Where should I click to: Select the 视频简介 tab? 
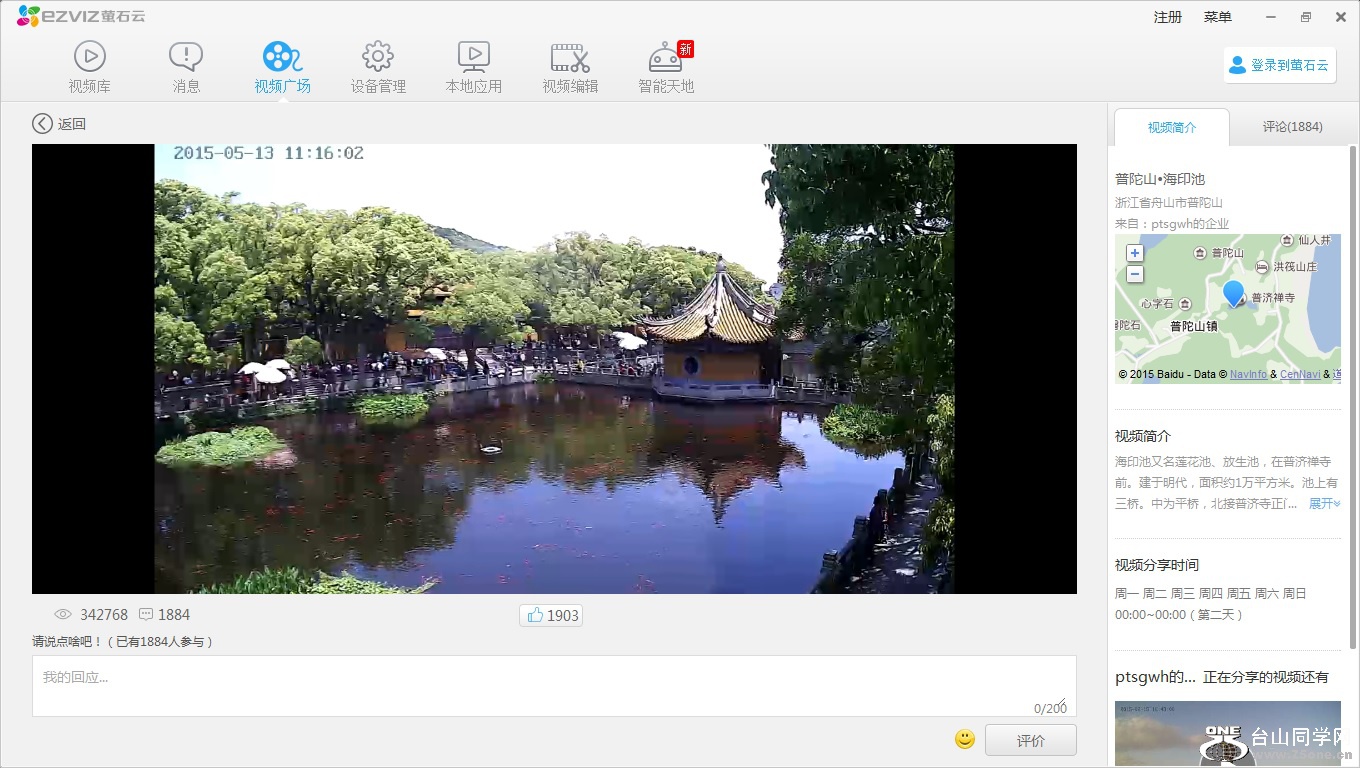pos(1171,127)
